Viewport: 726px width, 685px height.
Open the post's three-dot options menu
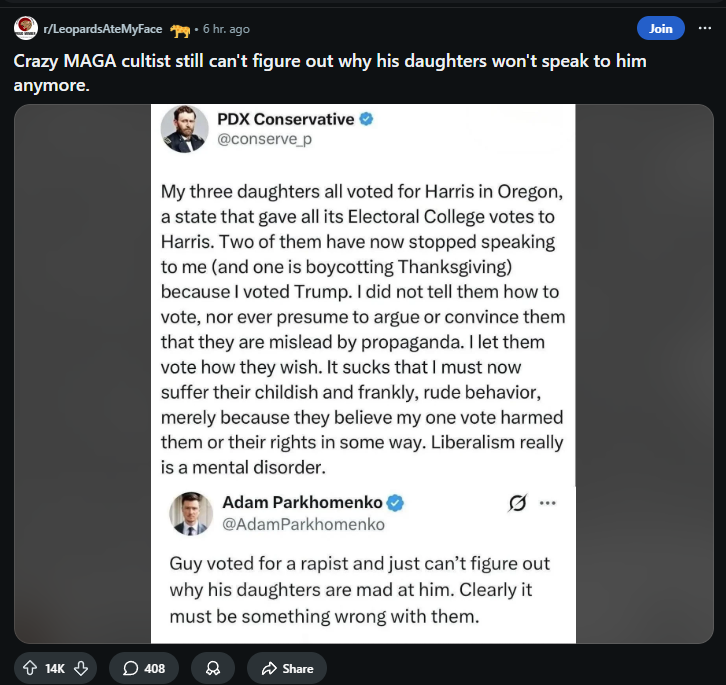705,28
